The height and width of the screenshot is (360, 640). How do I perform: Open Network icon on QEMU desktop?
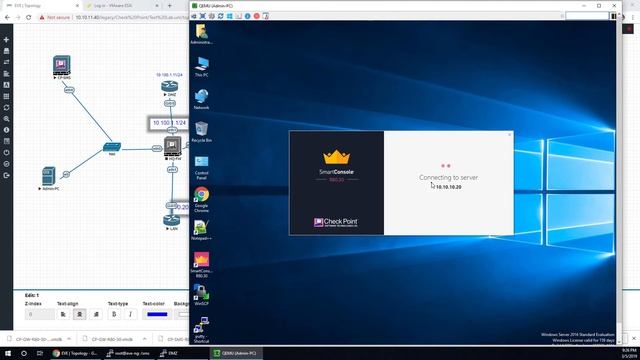201,99
